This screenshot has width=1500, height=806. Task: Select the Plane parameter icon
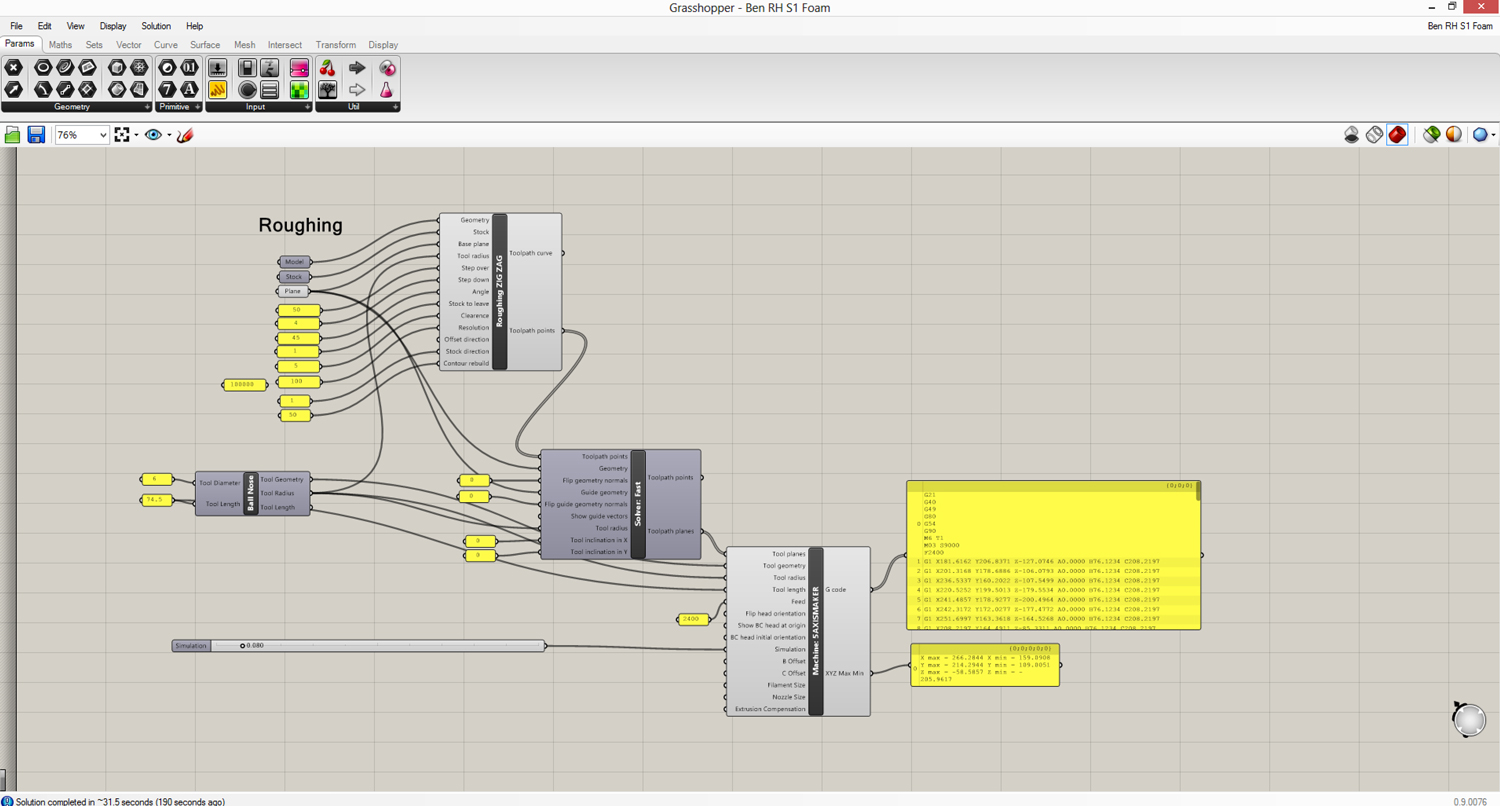[x=87, y=67]
